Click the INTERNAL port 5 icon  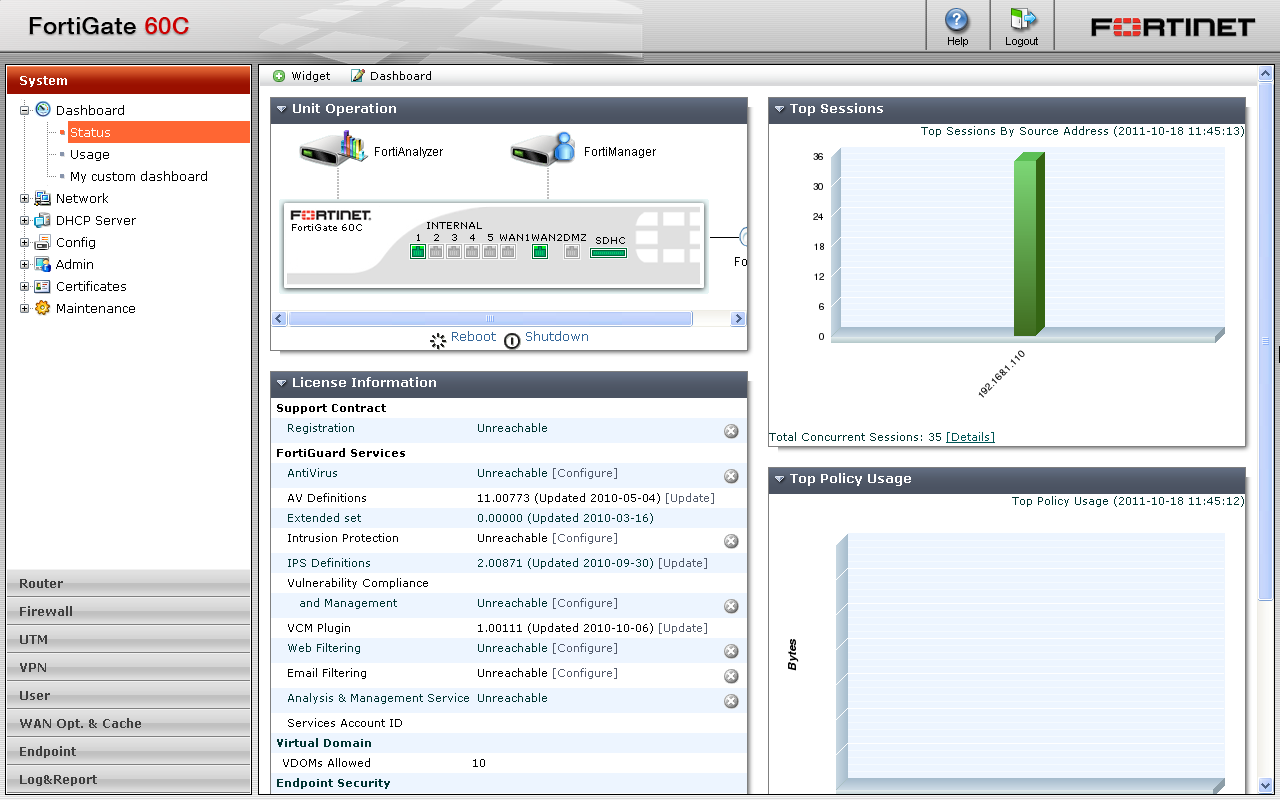click(x=490, y=252)
